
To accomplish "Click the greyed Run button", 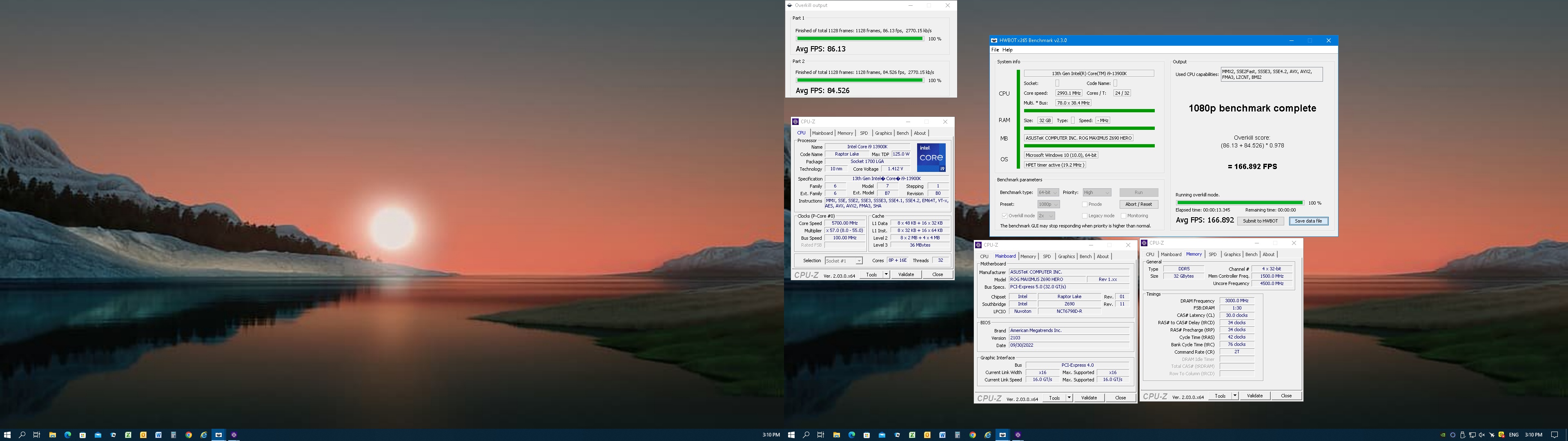I will coord(1138,192).
